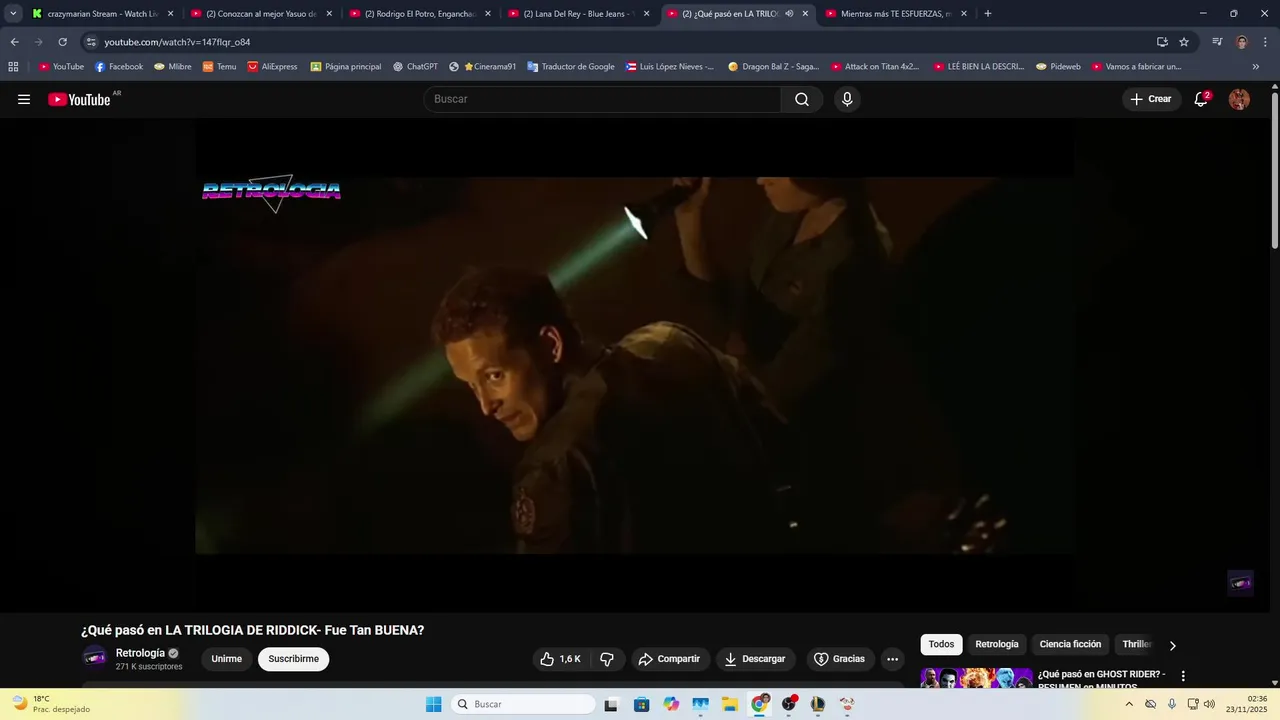Viewport: 1280px width, 720px height.
Task: Open the account avatar menu
Action: coord(1239,99)
